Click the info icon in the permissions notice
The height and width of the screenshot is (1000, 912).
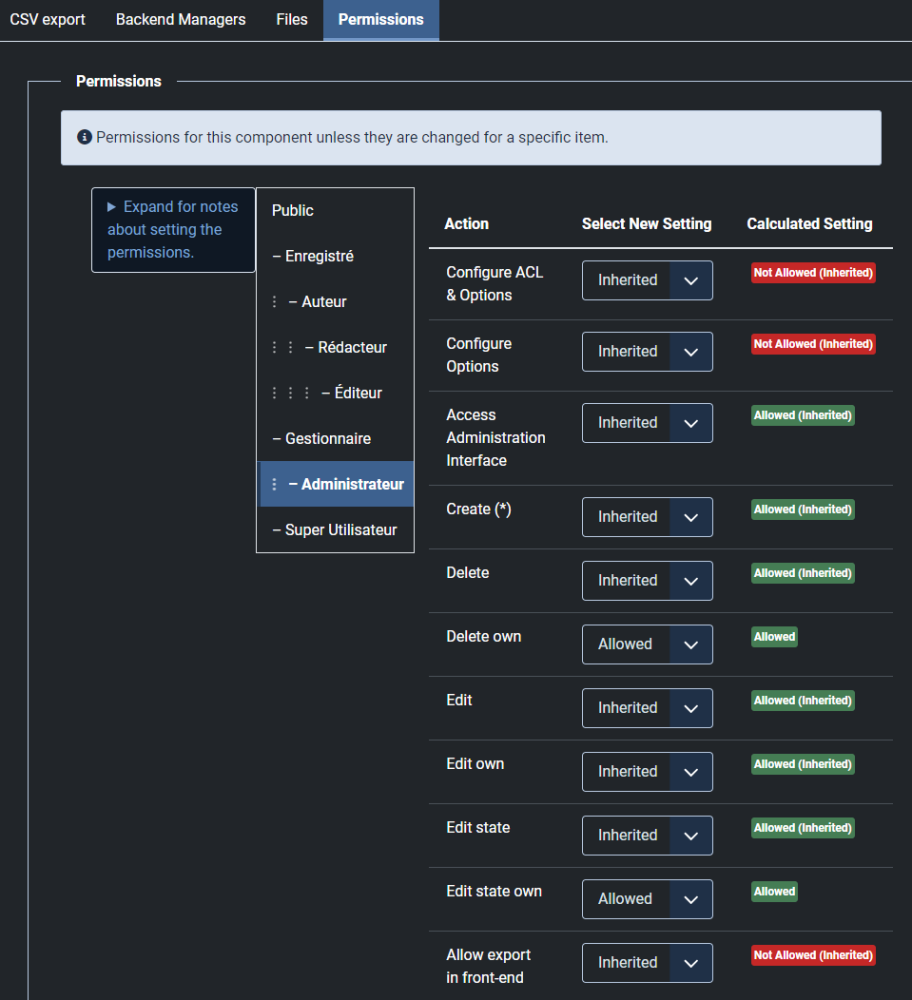click(x=85, y=137)
